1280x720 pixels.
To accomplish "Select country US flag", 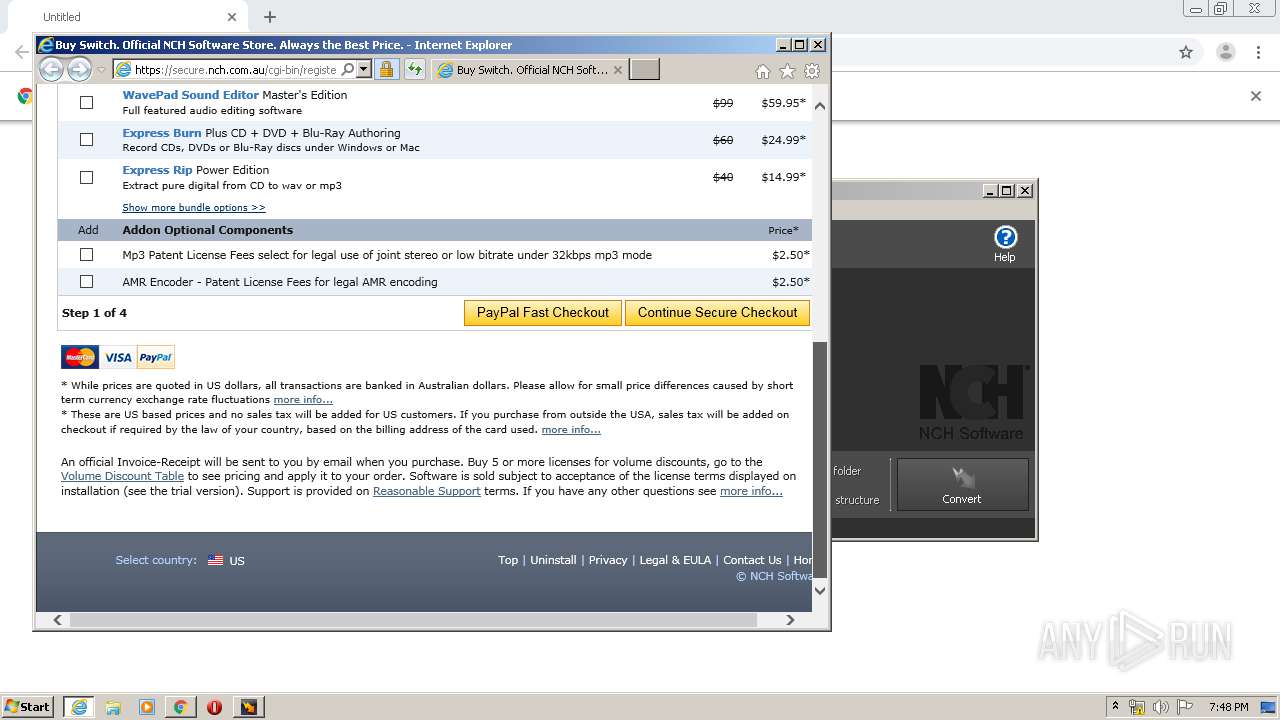I will pyautogui.click(x=215, y=561).
